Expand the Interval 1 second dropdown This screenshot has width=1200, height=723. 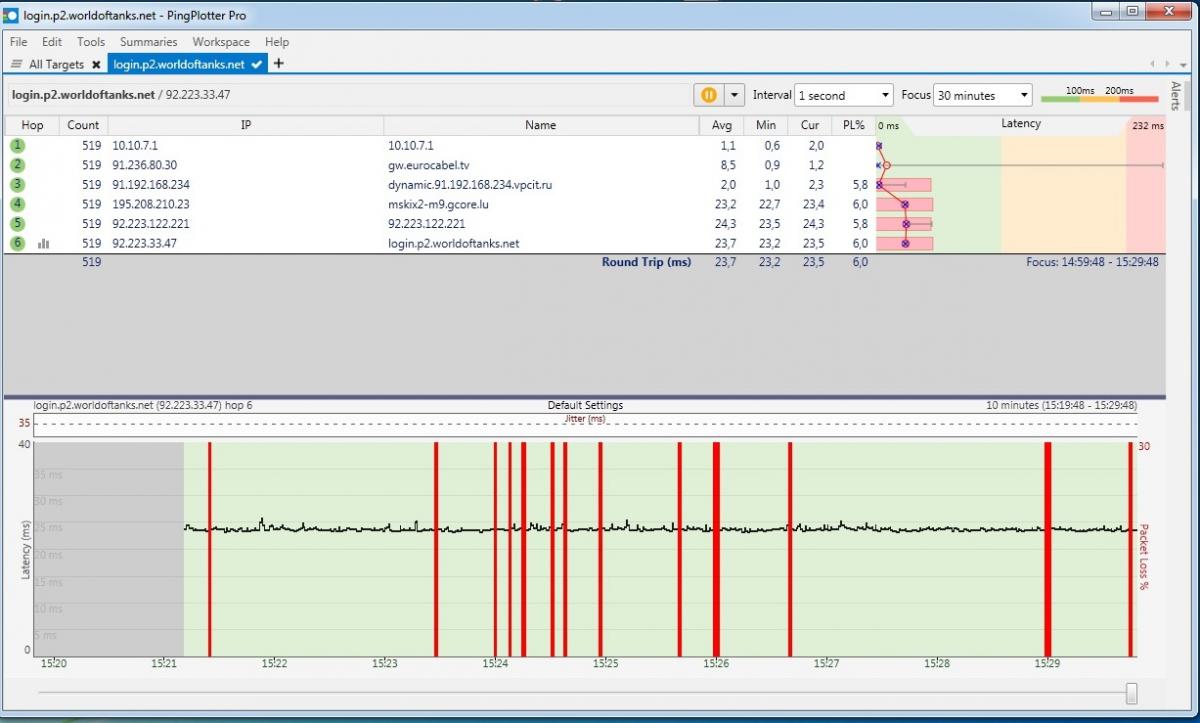point(843,96)
